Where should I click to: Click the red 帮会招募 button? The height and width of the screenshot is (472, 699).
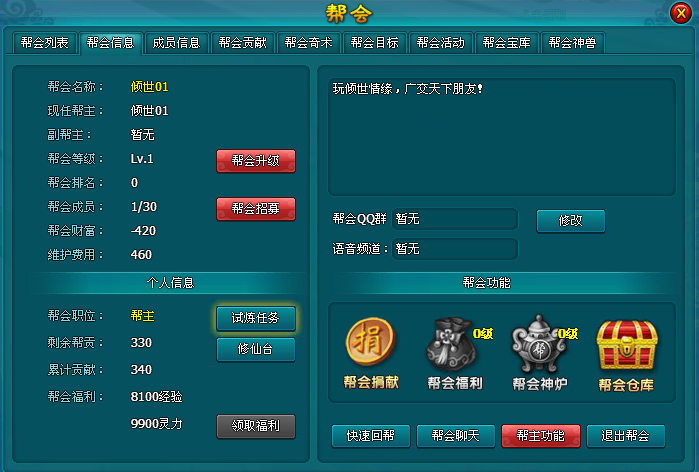click(256, 209)
